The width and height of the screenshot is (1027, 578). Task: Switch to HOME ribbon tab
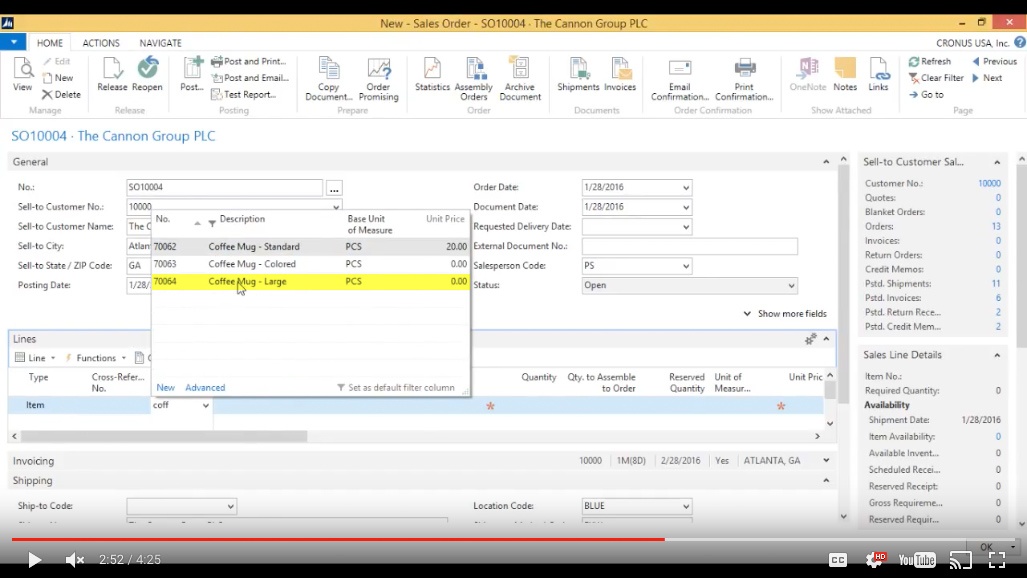(x=50, y=43)
